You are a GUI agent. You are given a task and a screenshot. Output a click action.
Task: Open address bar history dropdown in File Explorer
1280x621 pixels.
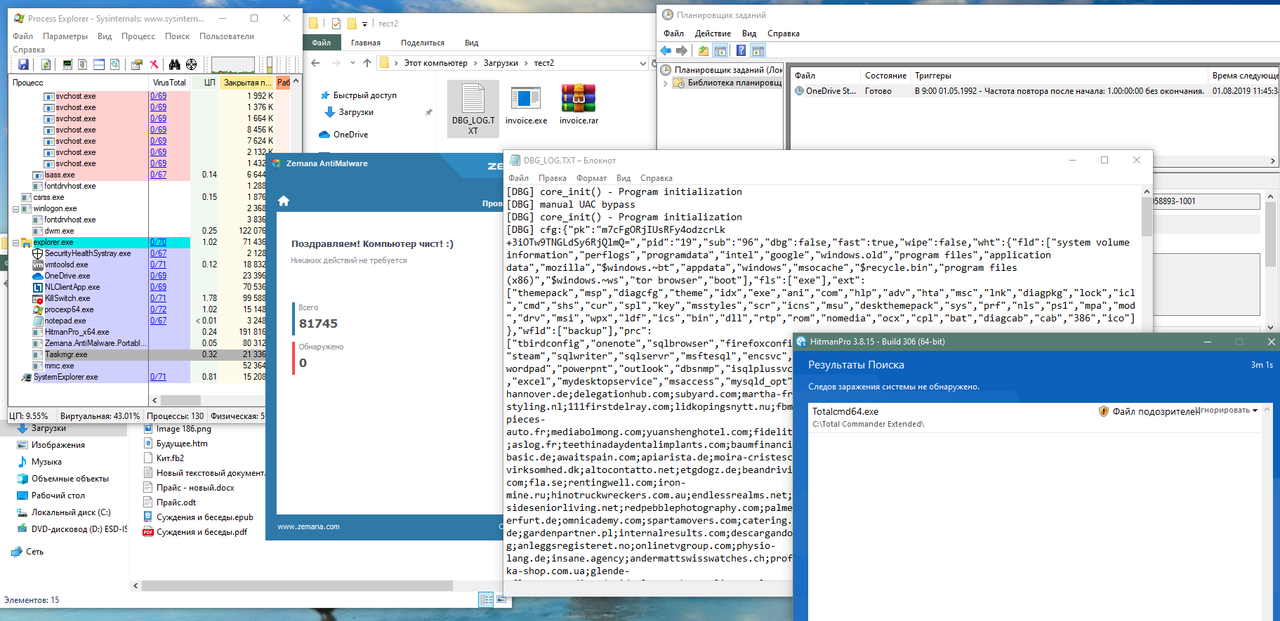point(643,63)
